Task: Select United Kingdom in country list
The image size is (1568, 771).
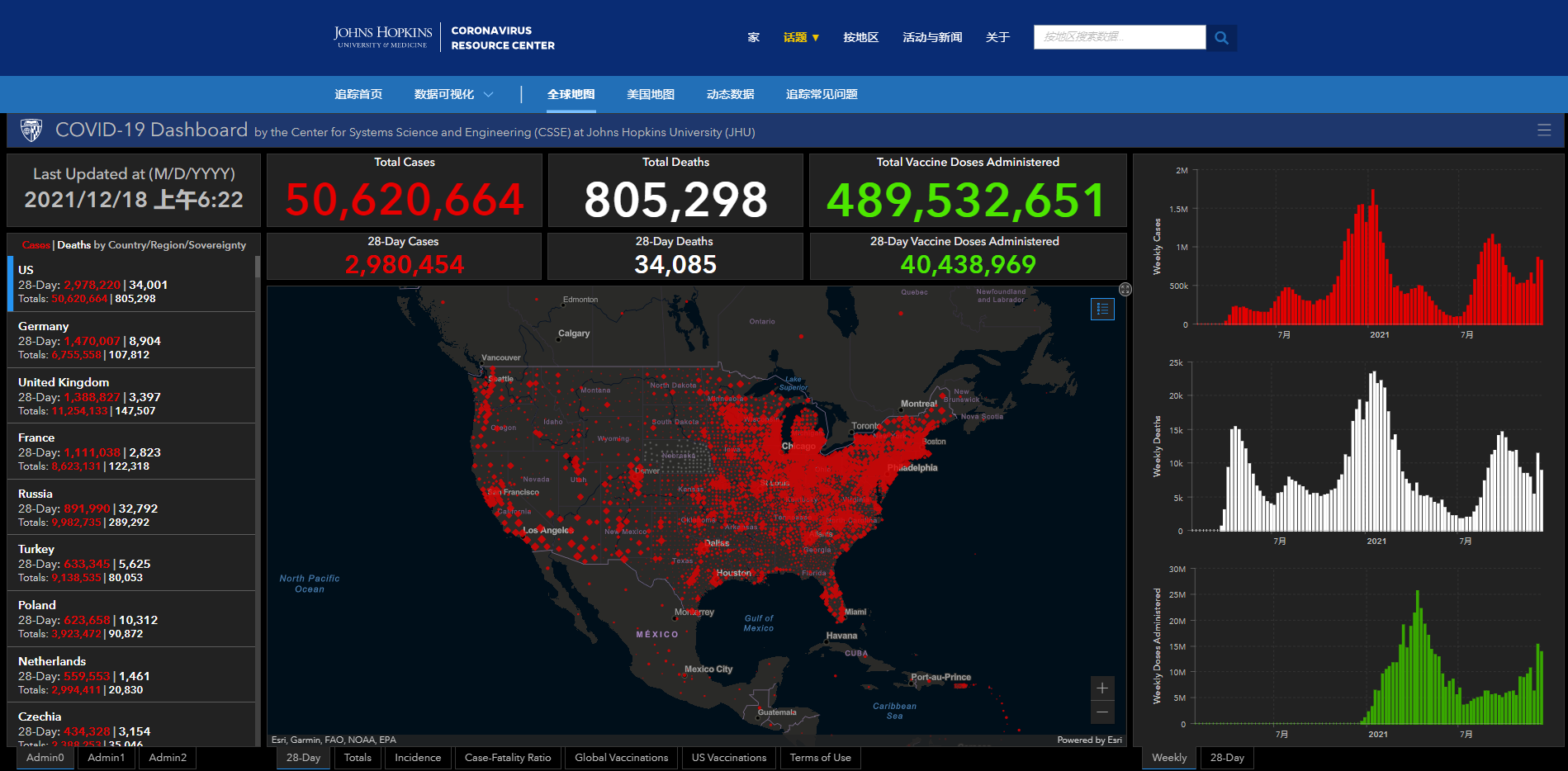Action: [132, 396]
